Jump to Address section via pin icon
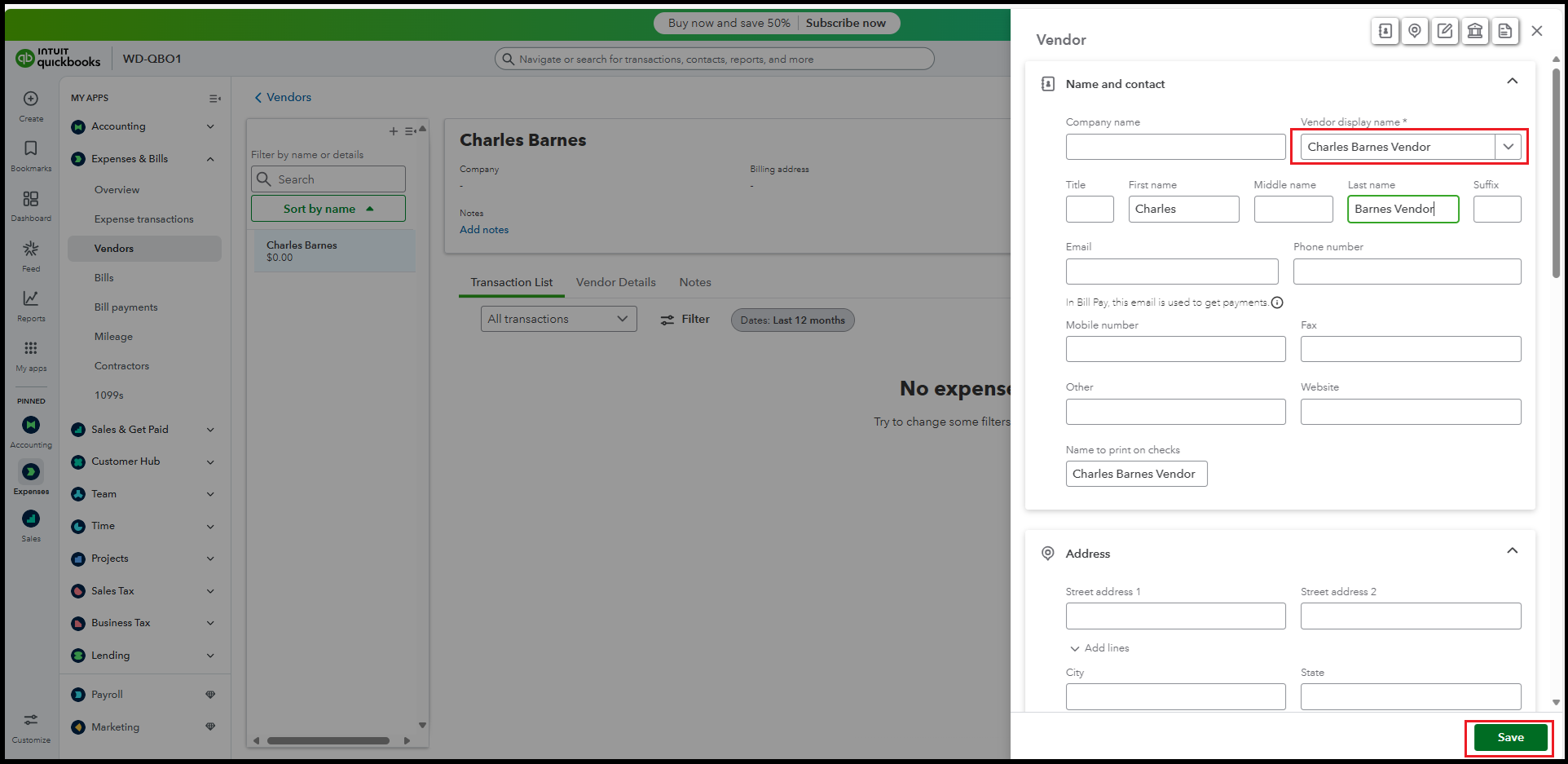1568x764 pixels. (x=1415, y=31)
